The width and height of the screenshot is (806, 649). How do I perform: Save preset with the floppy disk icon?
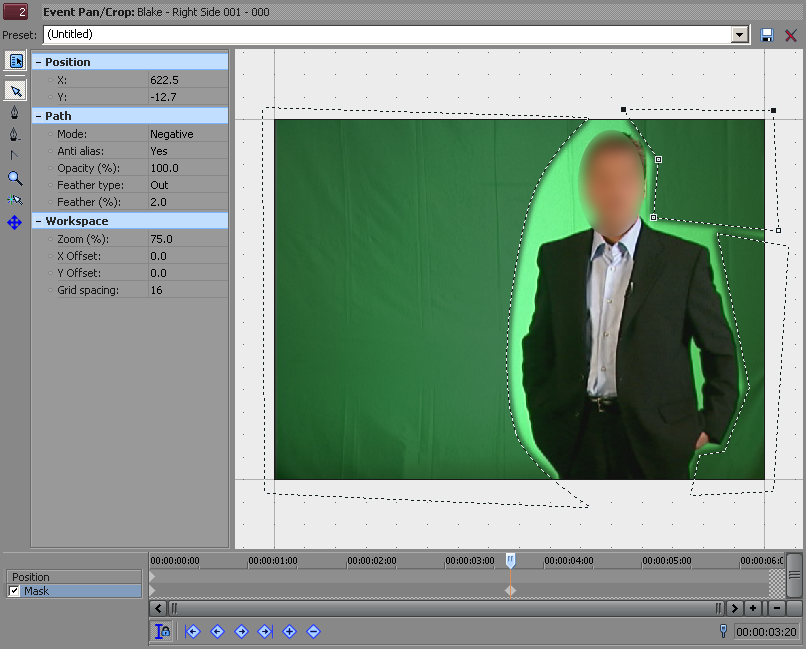point(767,35)
